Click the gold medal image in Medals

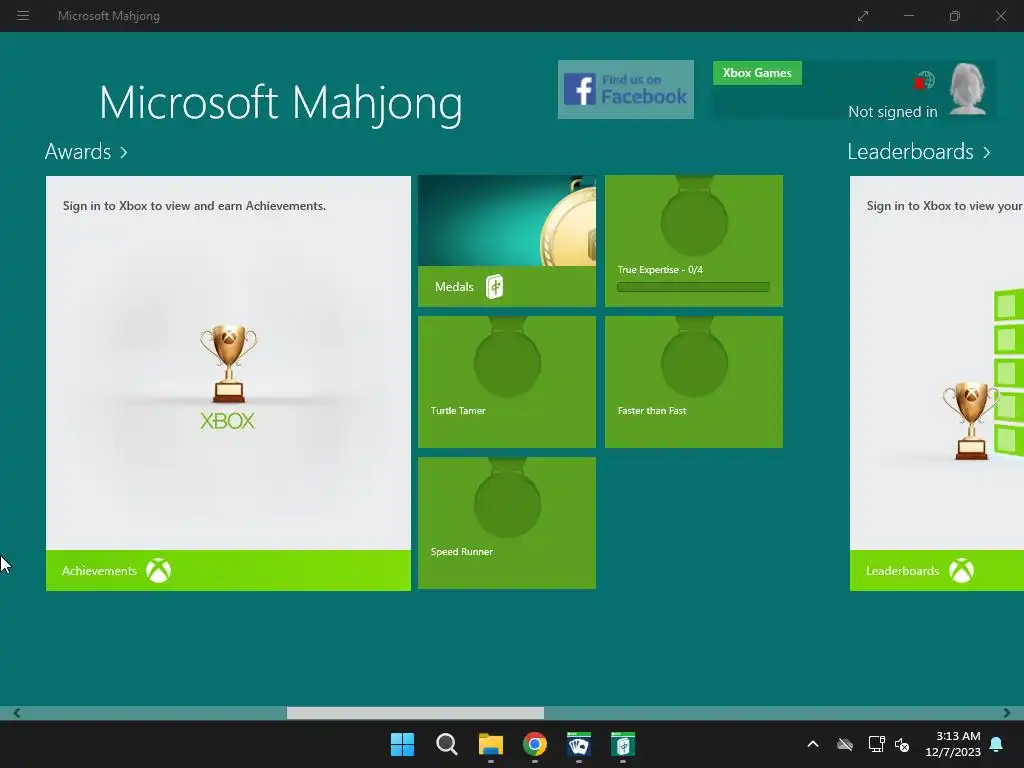pyautogui.click(x=568, y=222)
